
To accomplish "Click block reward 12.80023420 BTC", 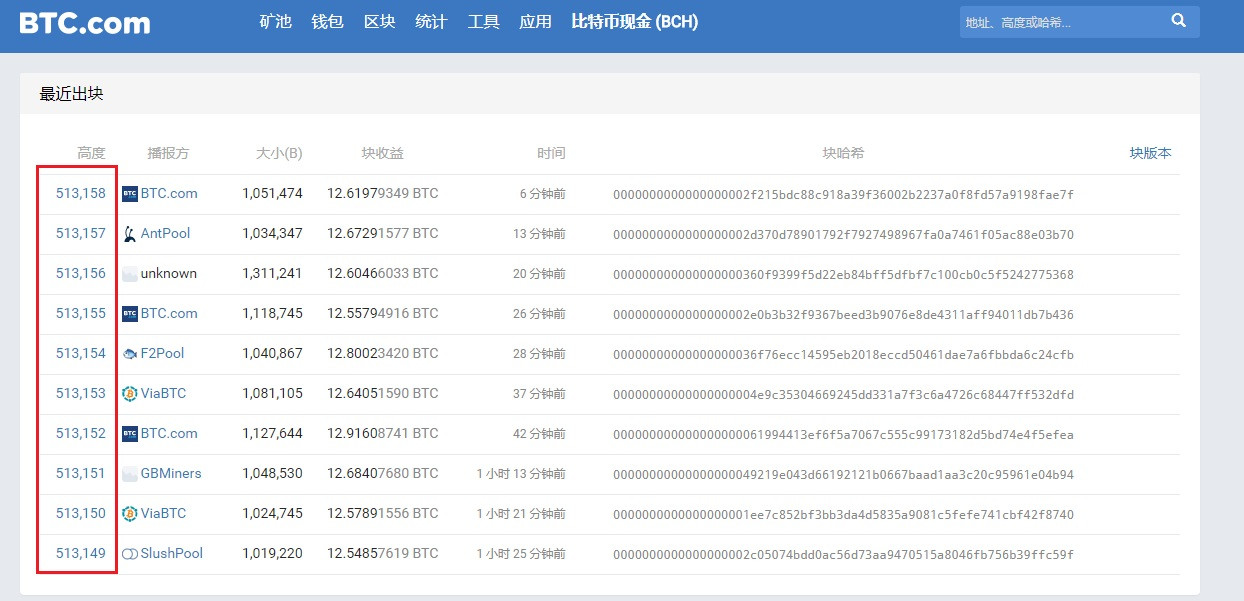I will click(382, 353).
